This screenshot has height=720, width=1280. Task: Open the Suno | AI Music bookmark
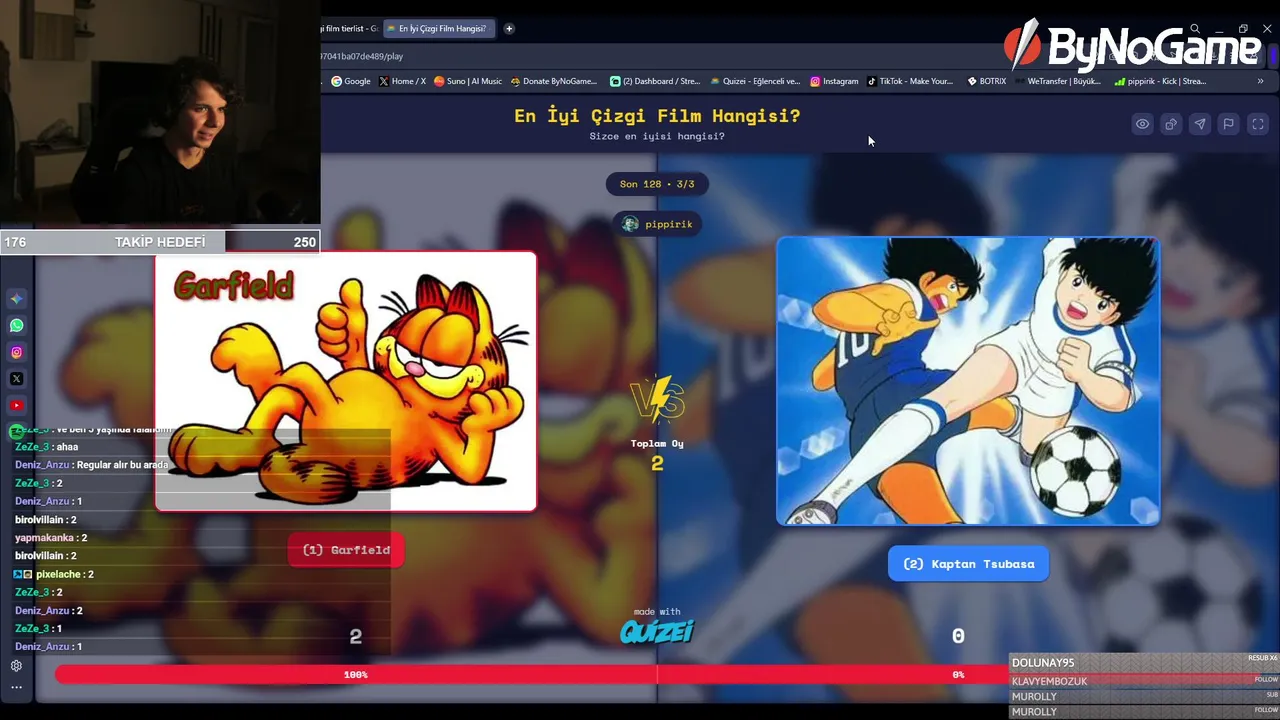click(468, 81)
